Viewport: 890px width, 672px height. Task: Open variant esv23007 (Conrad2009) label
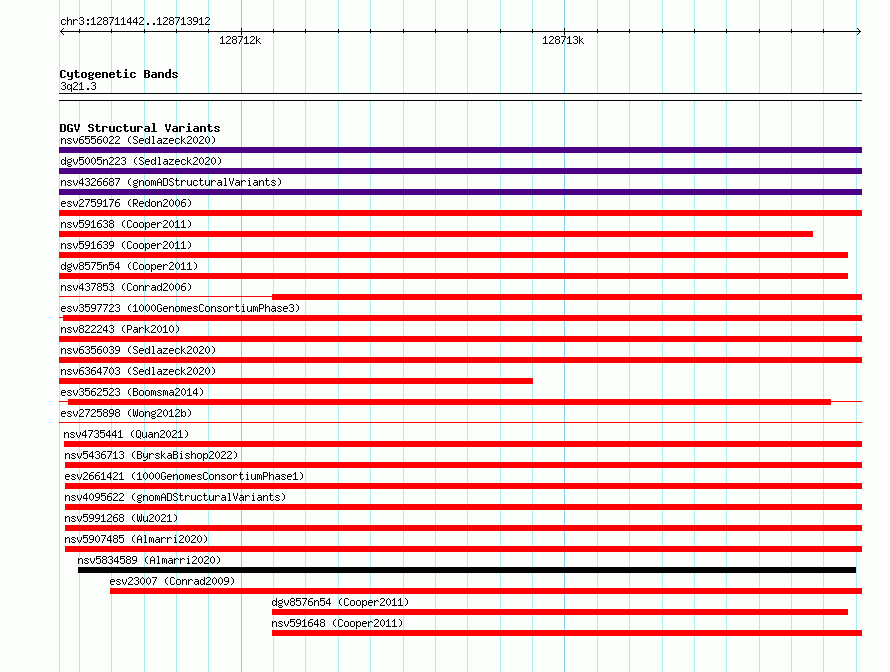coord(172,581)
